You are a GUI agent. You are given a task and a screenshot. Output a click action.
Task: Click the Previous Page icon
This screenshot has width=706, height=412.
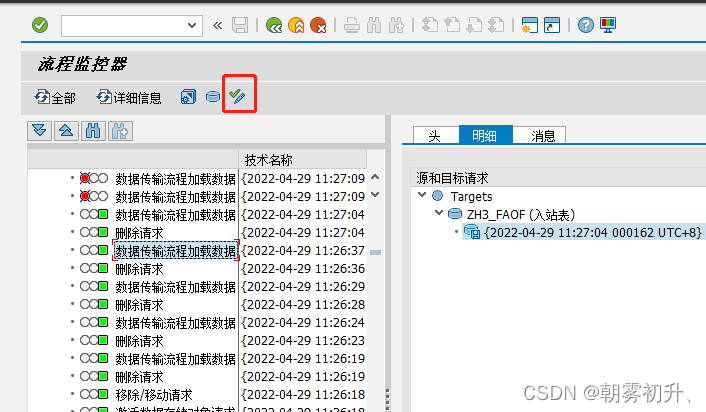pyautogui.click(x=452, y=25)
